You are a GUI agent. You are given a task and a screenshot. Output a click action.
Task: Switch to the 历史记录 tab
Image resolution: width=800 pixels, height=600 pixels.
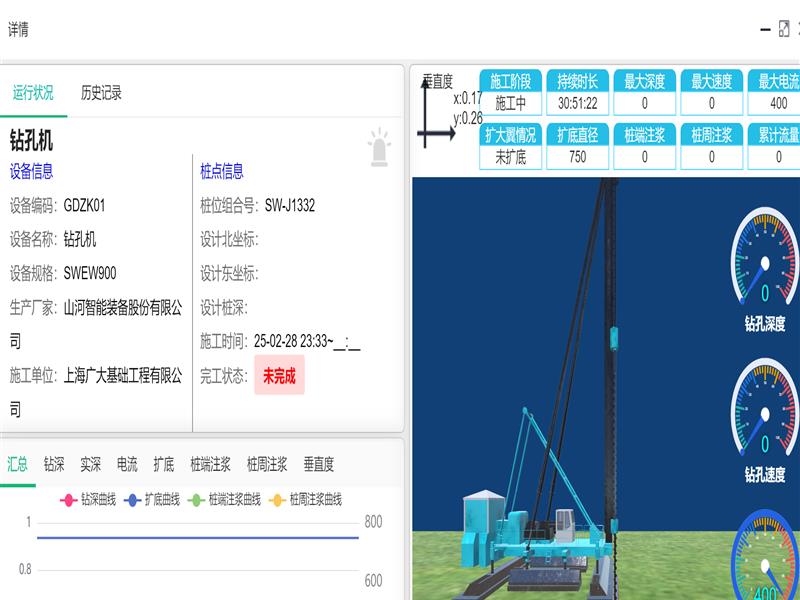click(101, 93)
